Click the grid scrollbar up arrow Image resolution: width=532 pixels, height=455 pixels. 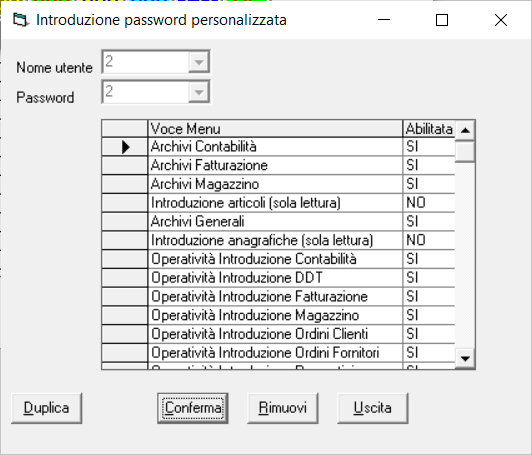click(x=465, y=130)
